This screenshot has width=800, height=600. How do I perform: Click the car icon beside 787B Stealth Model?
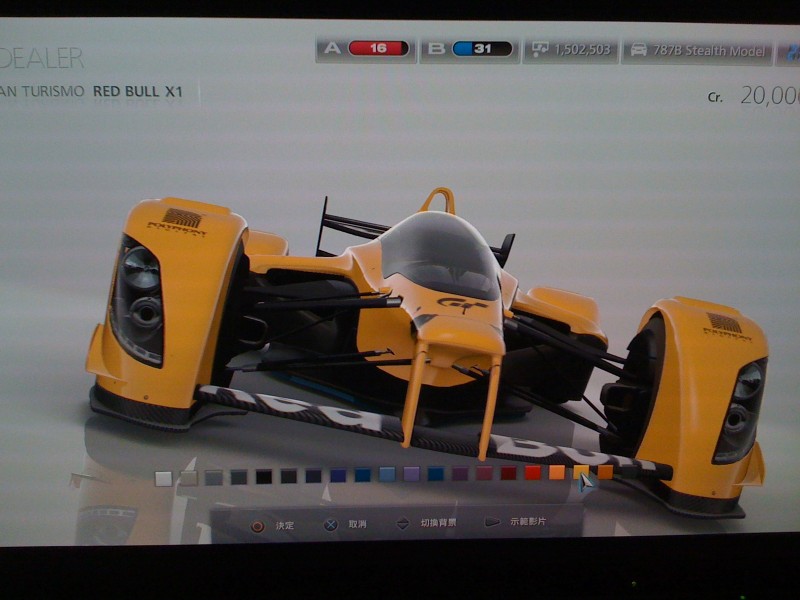[x=639, y=50]
